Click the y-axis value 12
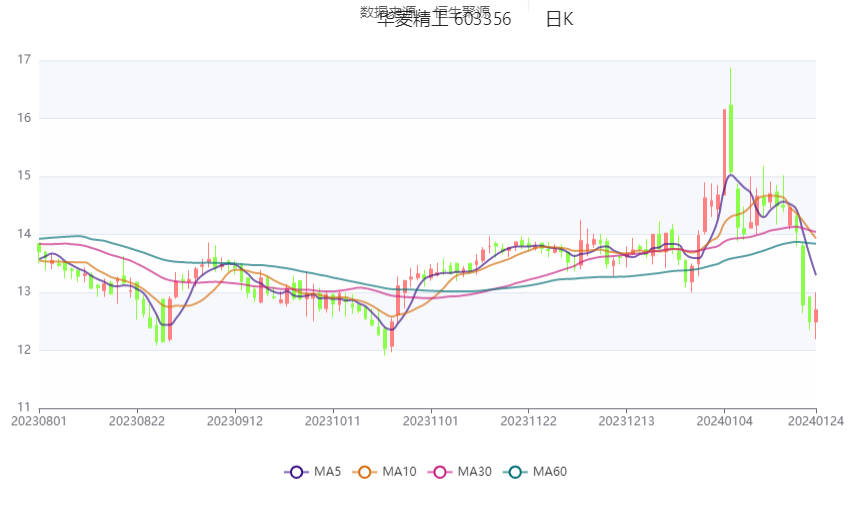The image size is (850, 518). [x=24, y=349]
